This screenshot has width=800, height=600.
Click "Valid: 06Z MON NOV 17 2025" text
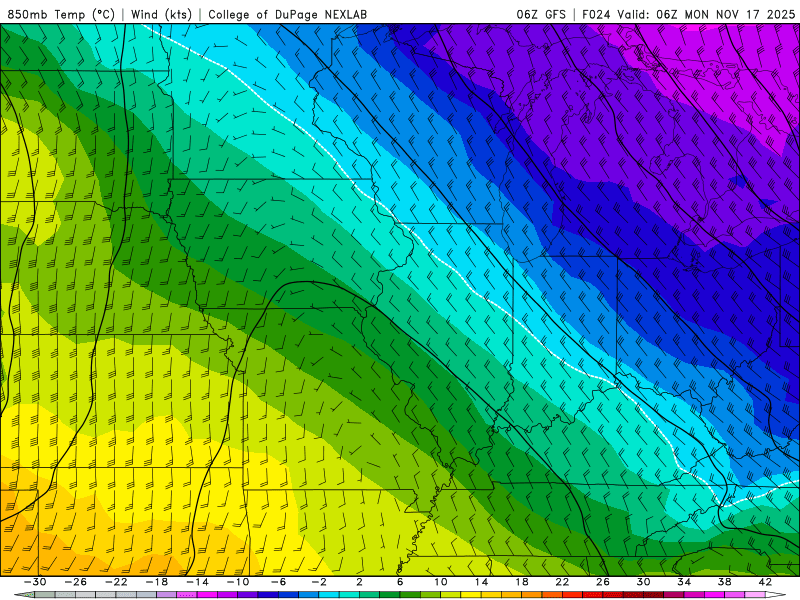click(706, 14)
